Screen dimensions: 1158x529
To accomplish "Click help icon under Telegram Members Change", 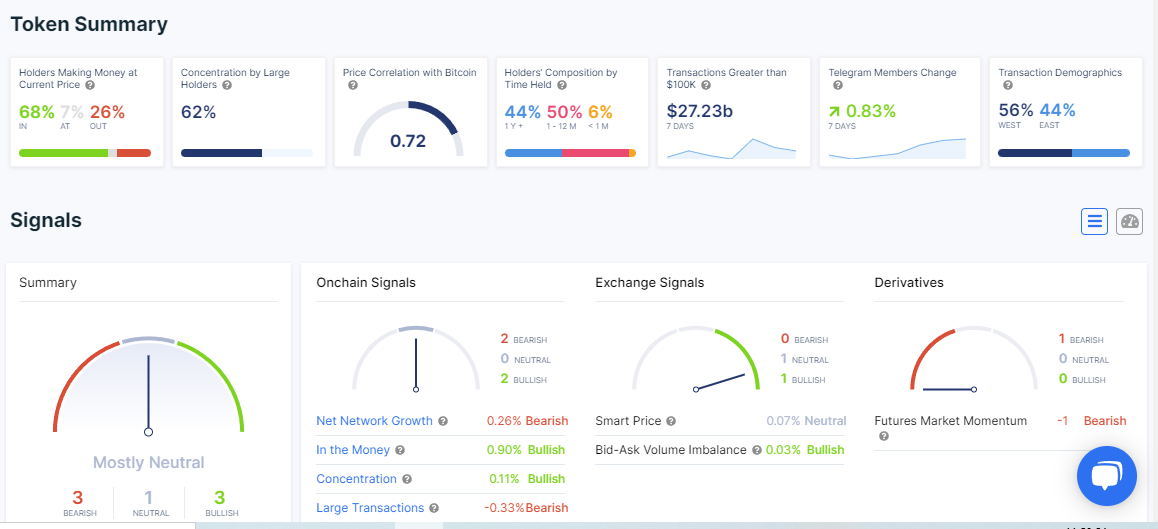I will tap(837, 86).
